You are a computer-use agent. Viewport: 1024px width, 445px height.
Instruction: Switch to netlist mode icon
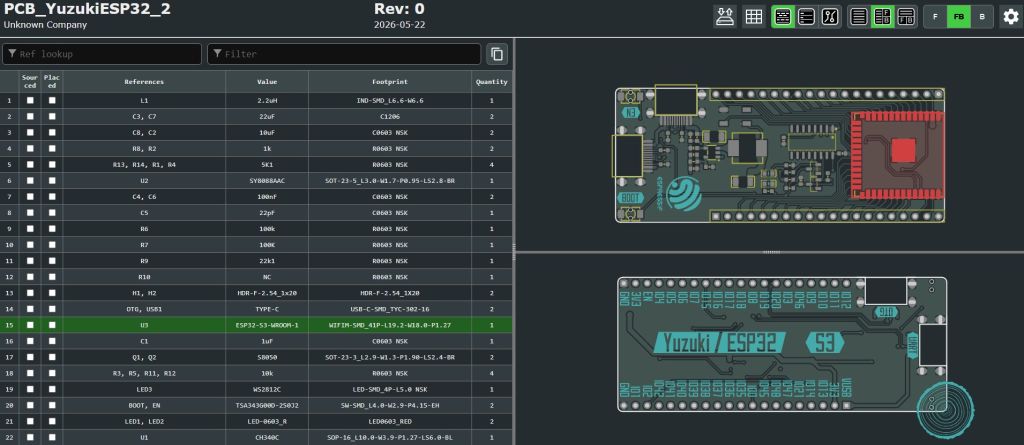point(830,17)
